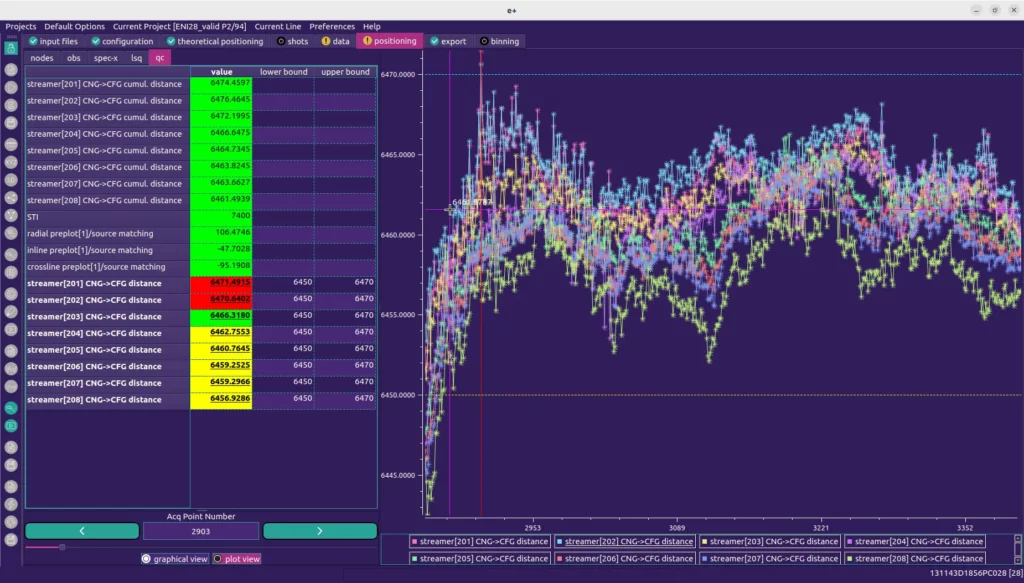Screen dimensions: 1024x583
Task: Open the binning tab
Action: click(x=500, y=41)
